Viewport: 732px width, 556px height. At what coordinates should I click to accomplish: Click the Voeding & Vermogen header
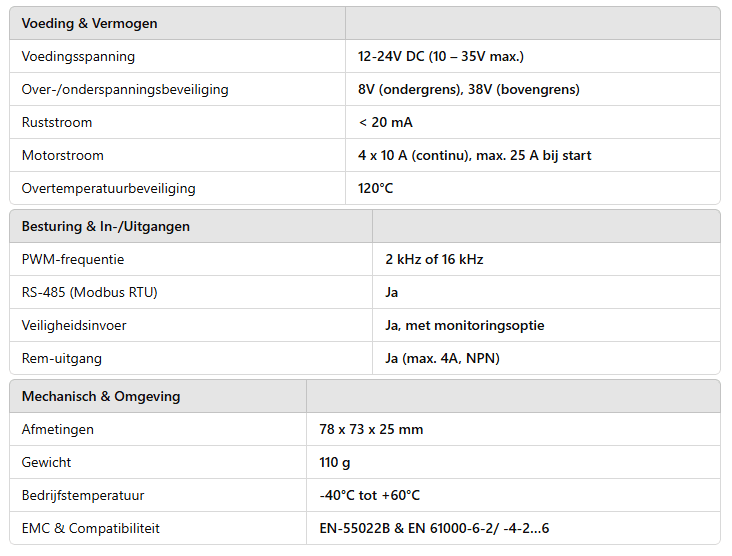[x=89, y=23]
